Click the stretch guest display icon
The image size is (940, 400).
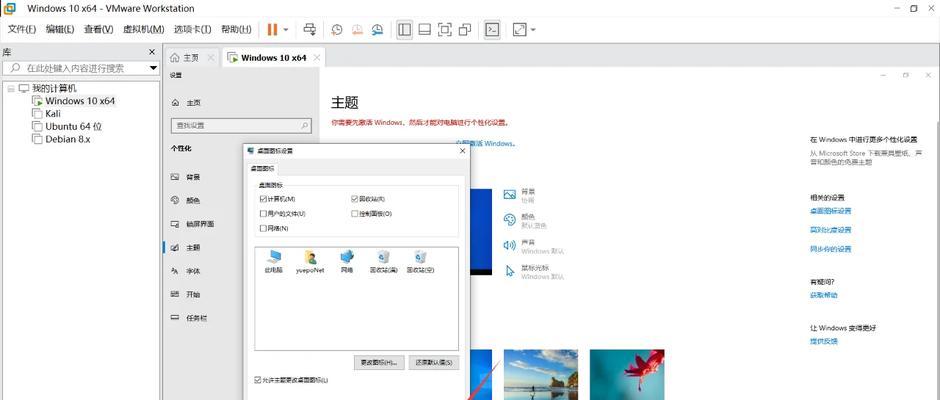(x=519, y=29)
